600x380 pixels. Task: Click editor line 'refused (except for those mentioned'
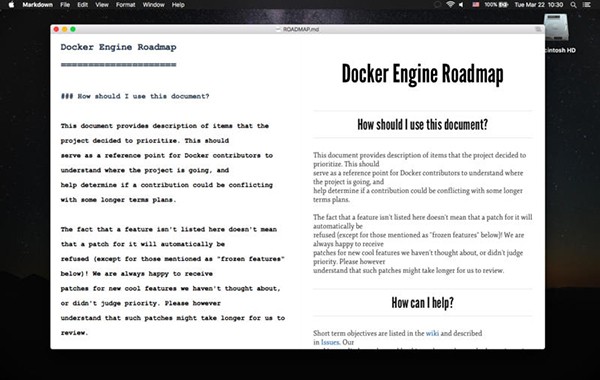pos(173,259)
